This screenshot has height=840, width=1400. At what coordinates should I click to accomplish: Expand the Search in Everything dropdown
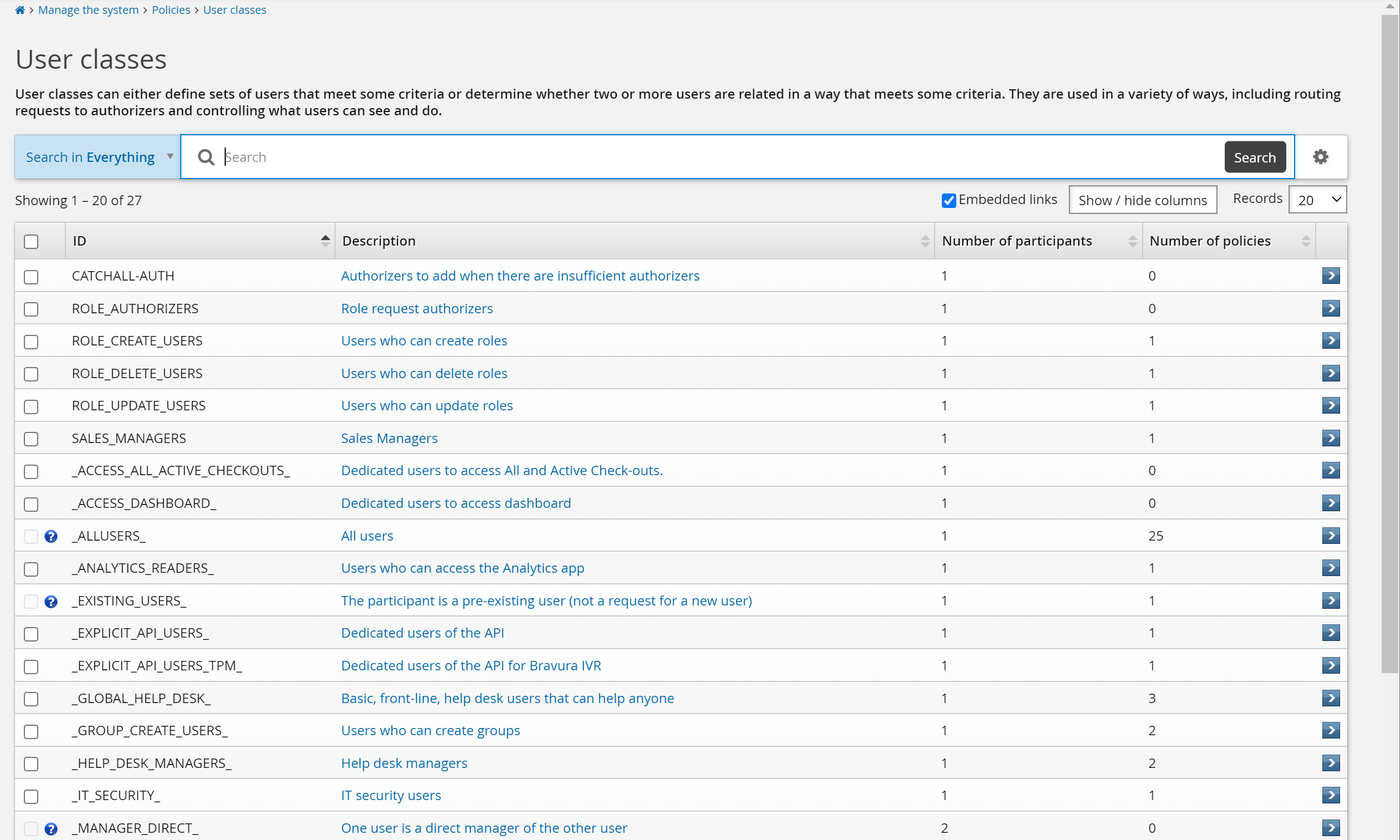tap(98, 157)
